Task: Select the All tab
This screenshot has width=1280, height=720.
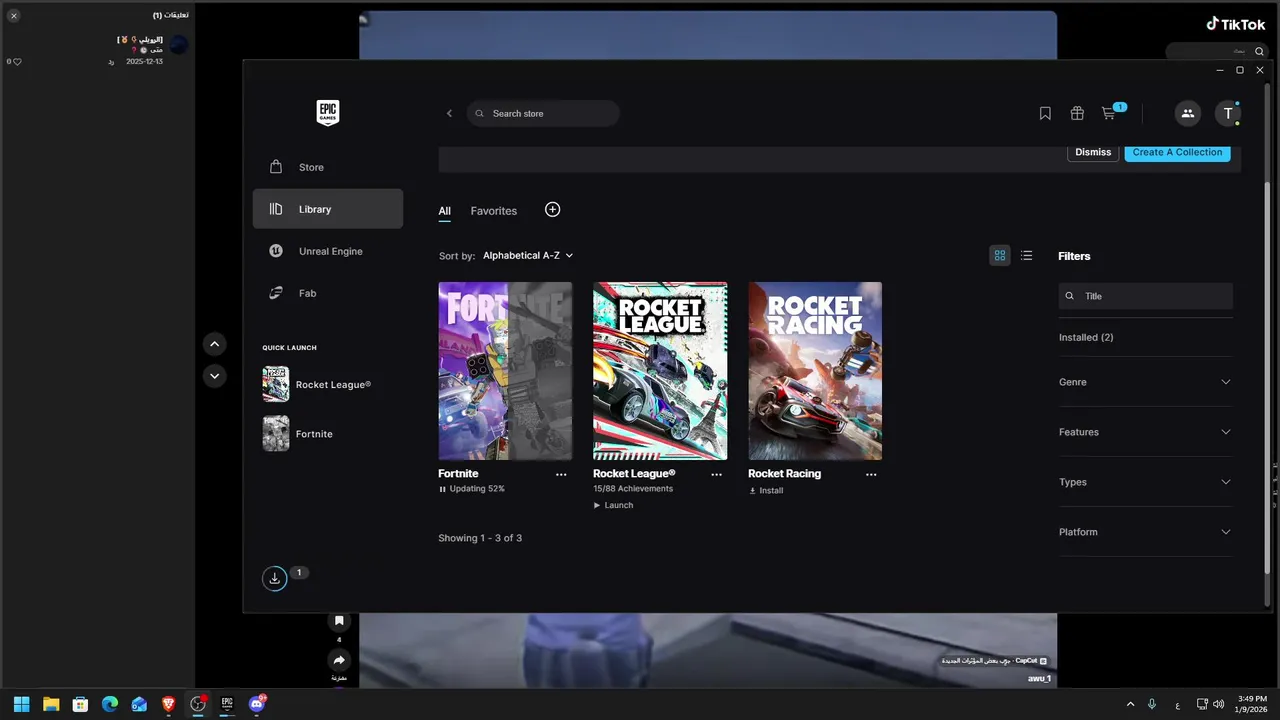Action: tap(444, 211)
